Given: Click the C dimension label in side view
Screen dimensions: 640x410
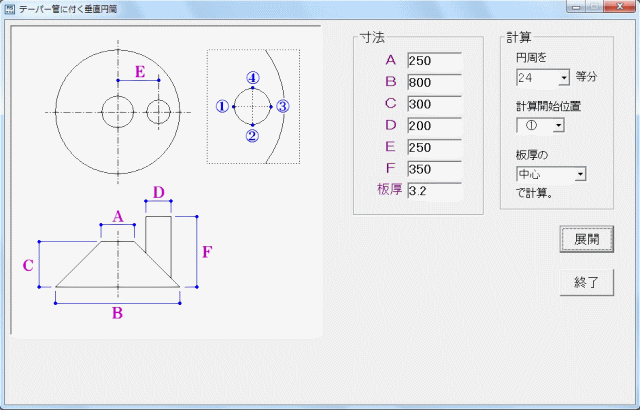Looking at the screenshot, I should tap(28, 266).
